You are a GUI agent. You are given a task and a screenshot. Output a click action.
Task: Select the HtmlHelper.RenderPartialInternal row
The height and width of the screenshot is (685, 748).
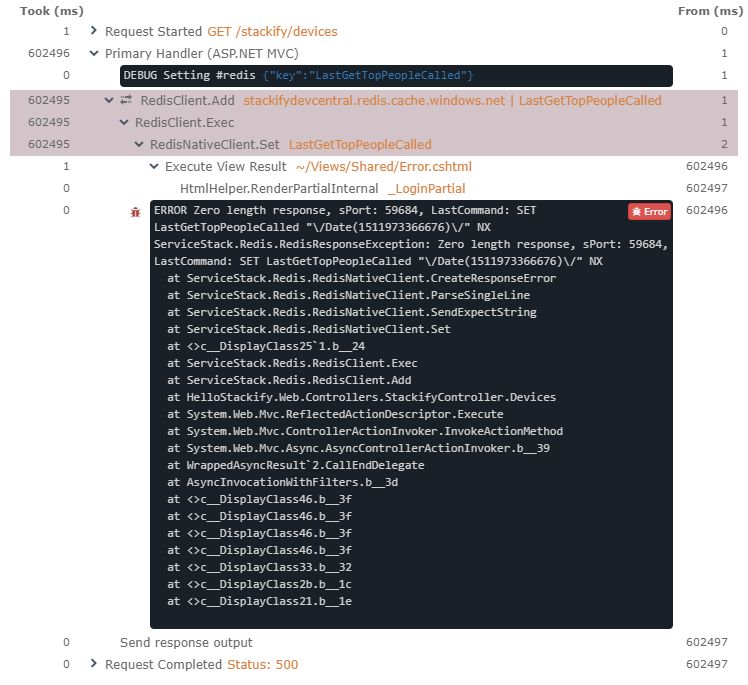(279, 188)
